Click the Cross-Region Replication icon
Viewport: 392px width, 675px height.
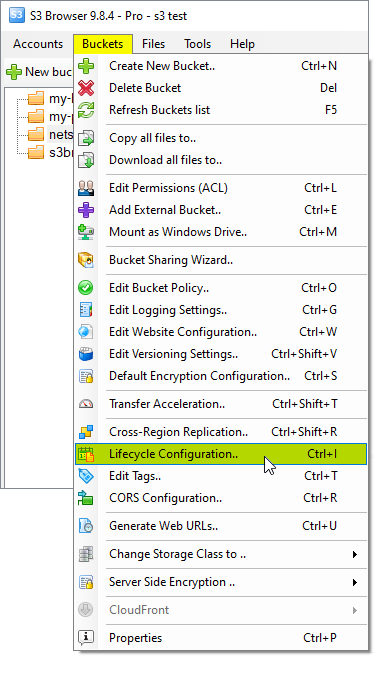(x=86, y=432)
